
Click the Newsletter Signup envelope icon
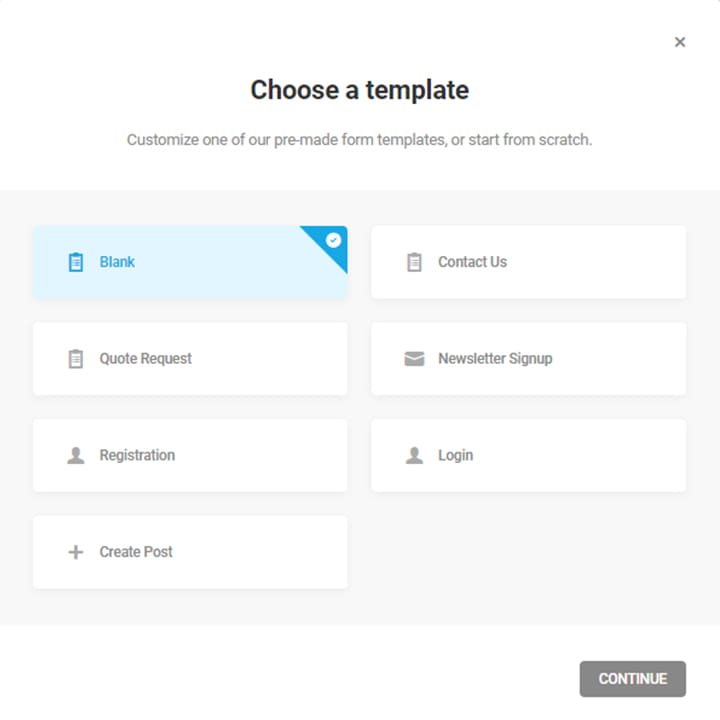(x=414, y=359)
